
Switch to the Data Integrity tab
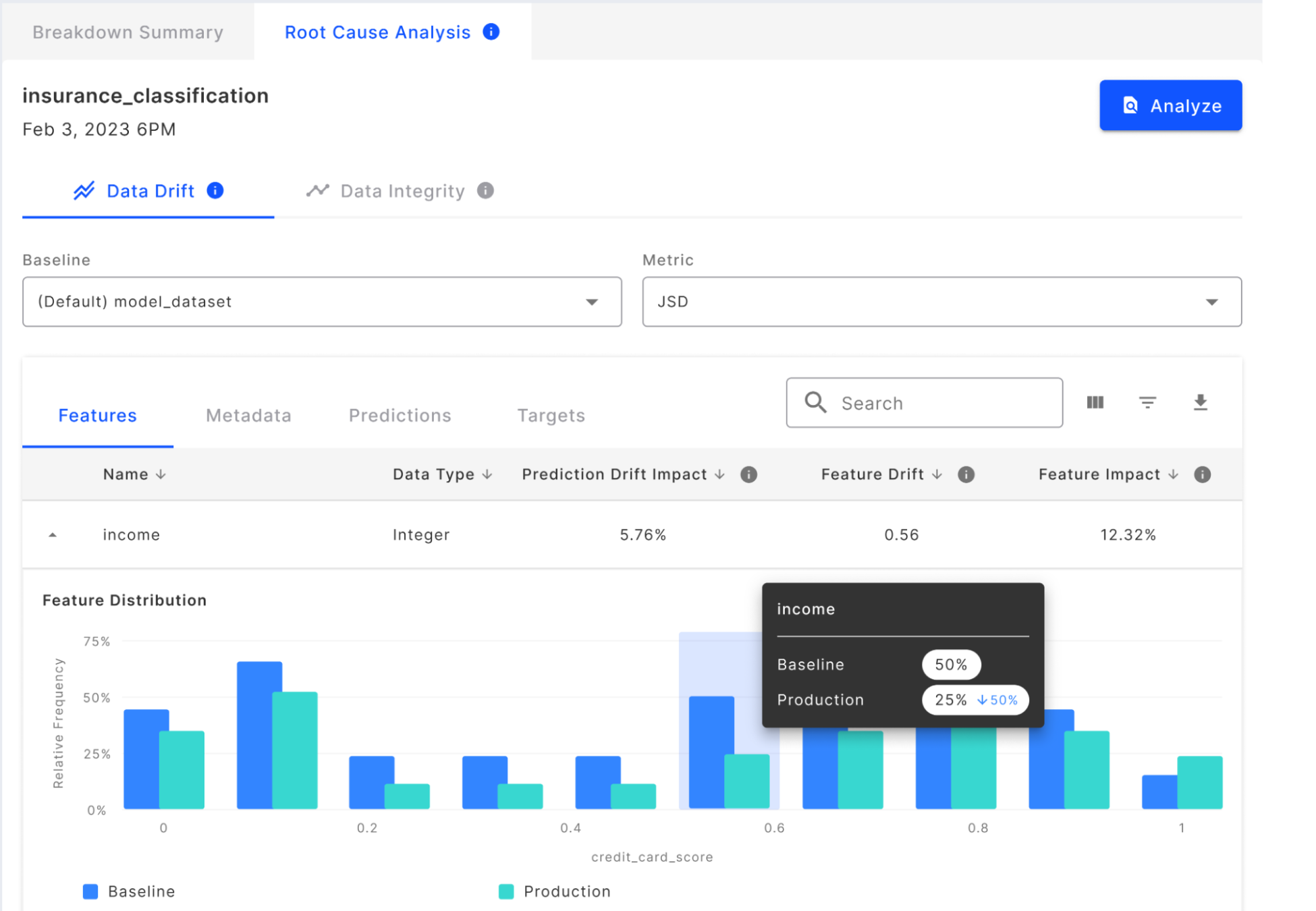[x=400, y=191]
